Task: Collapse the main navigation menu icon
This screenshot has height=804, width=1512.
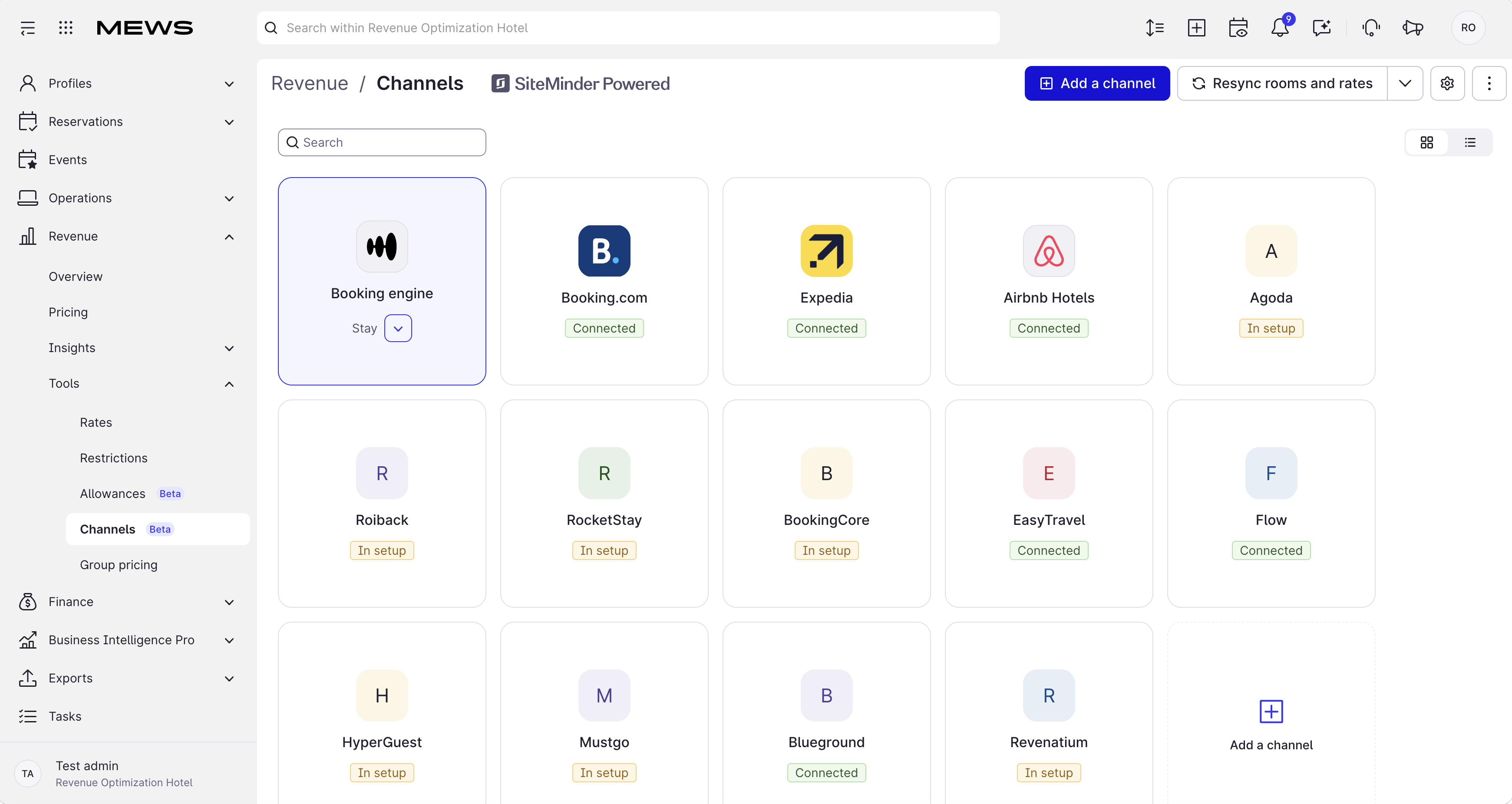Action: 28,28
